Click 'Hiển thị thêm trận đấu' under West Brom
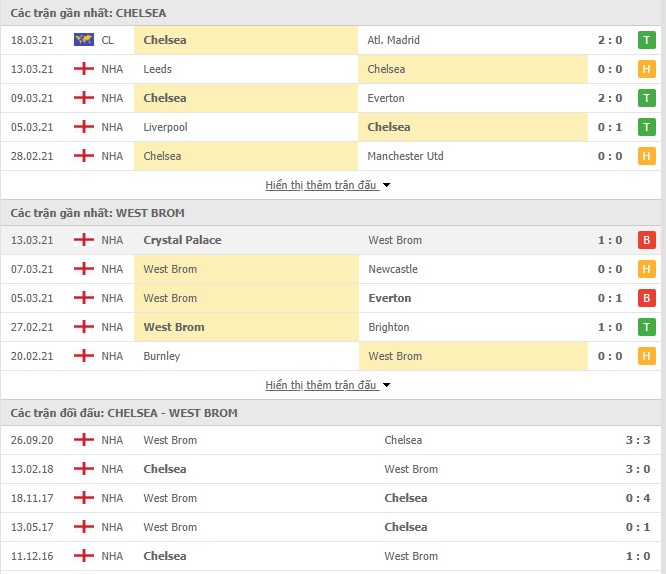This screenshot has width=666, height=574. click(x=322, y=385)
